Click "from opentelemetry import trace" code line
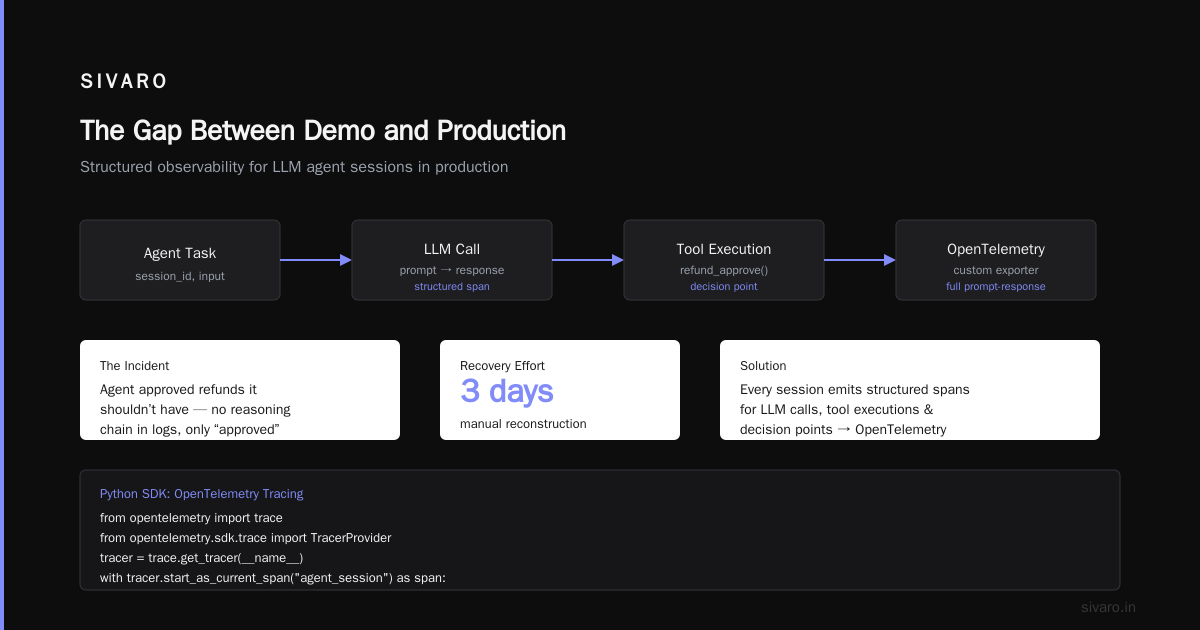This screenshot has width=1200, height=630. [x=192, y=518]
